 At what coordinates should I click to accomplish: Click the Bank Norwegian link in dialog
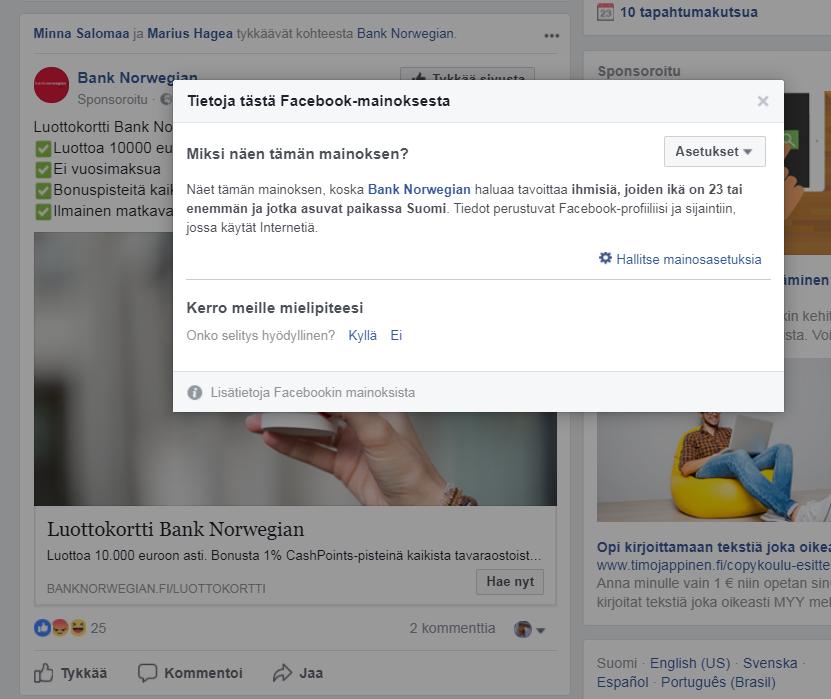419,190
